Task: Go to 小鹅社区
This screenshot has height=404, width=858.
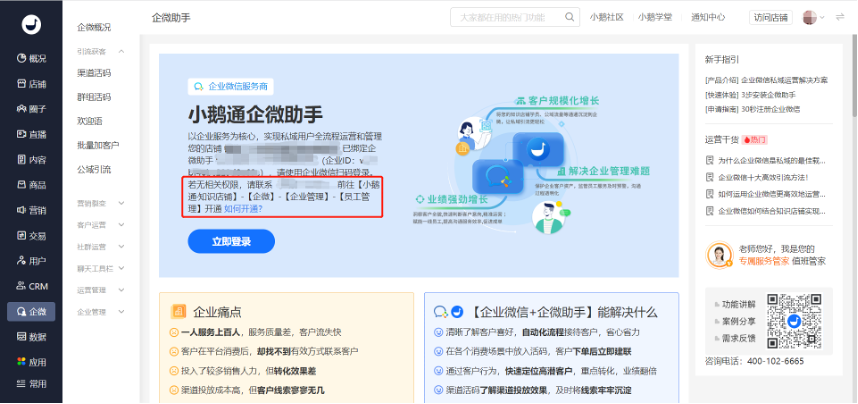Action: (x=606, y=18)
